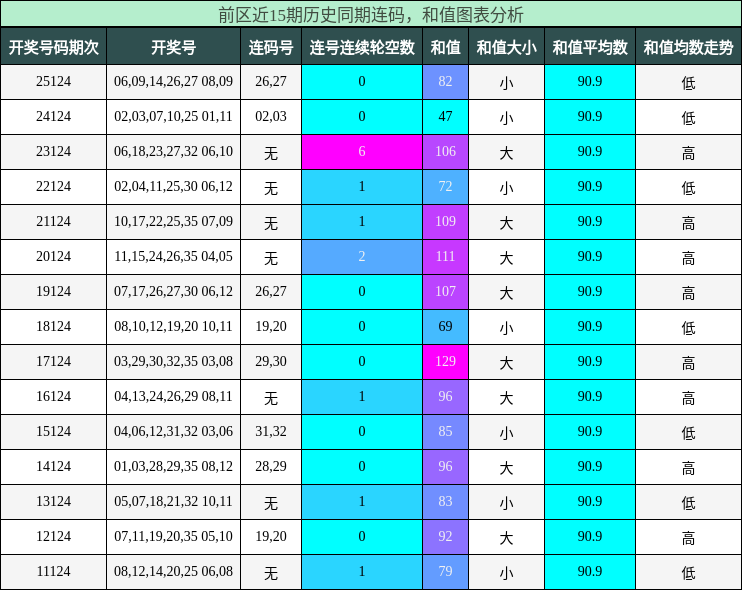This screenshot has width=742, height=590.
Task: Select draw numbers 08,10,12,19,20 10,11
Action: [174, 326]
